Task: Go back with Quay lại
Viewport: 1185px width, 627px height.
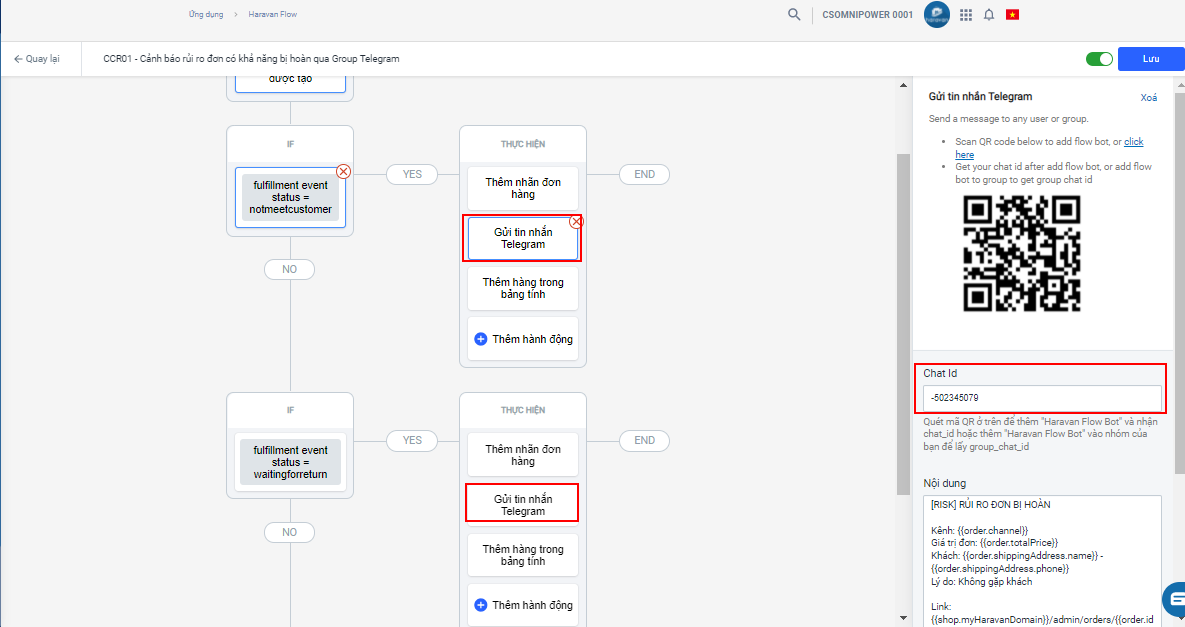Action: [36, 59]
